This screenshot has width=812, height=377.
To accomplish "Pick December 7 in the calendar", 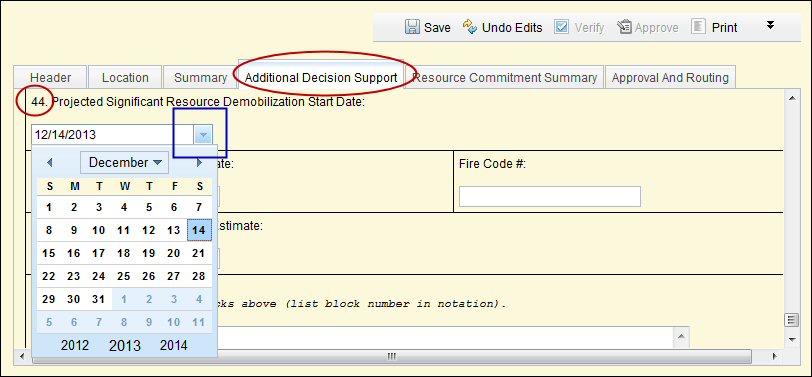I will click(199, 207).
